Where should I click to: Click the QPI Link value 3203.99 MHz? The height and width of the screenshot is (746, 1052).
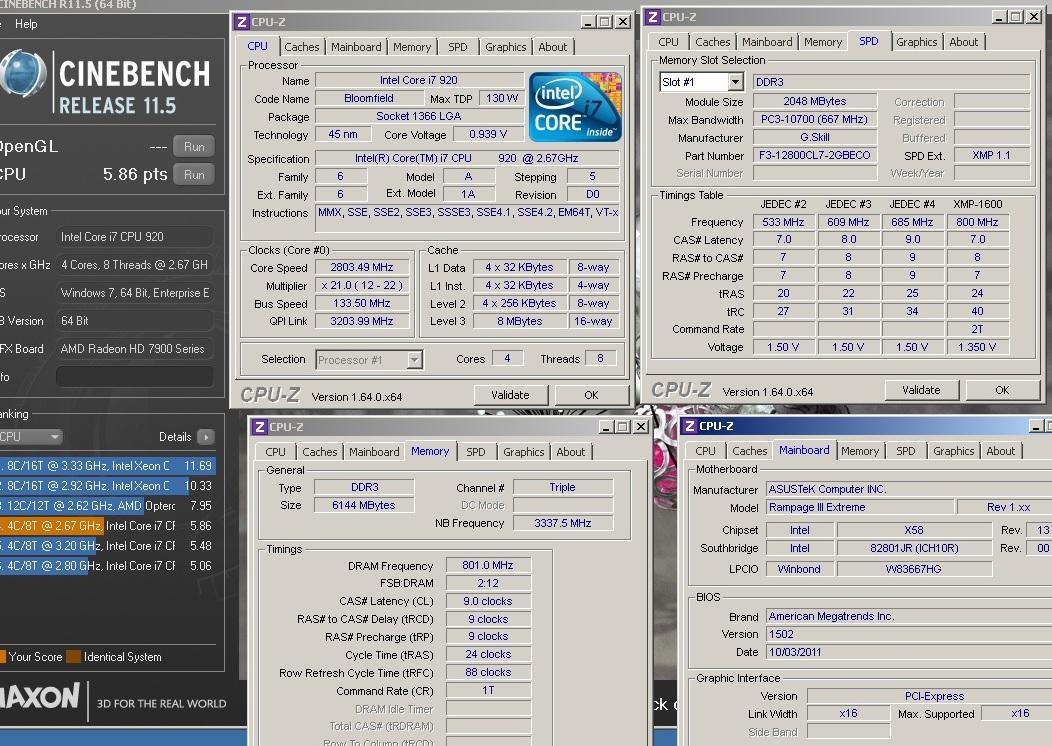(x=362, y=321)
